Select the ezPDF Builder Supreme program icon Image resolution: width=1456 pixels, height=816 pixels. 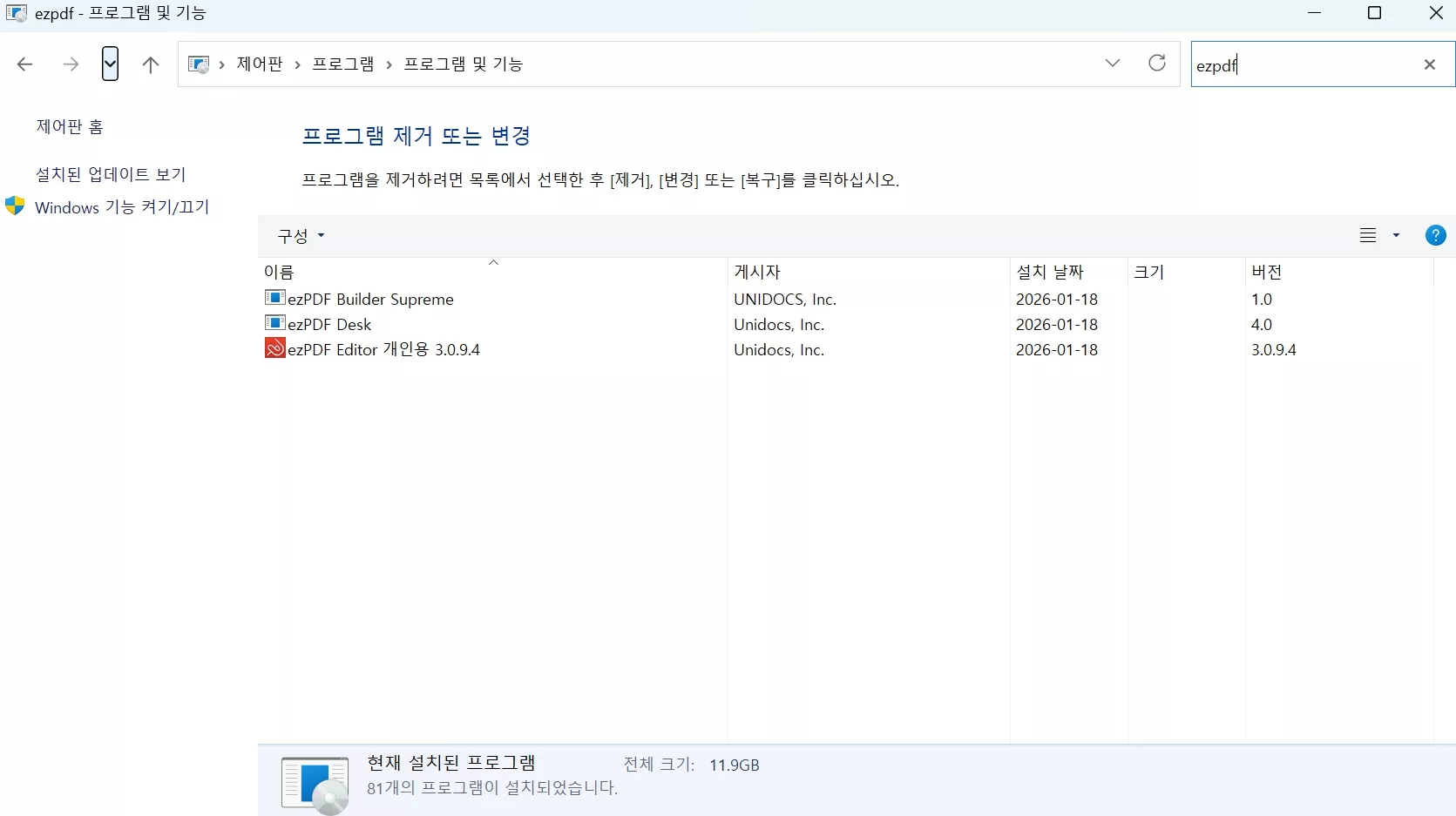coord(275,299)
